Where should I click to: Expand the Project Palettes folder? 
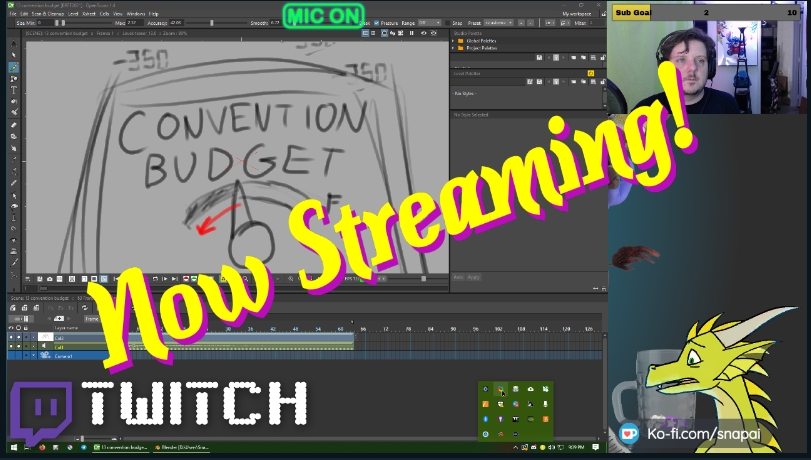coord(453,48)
